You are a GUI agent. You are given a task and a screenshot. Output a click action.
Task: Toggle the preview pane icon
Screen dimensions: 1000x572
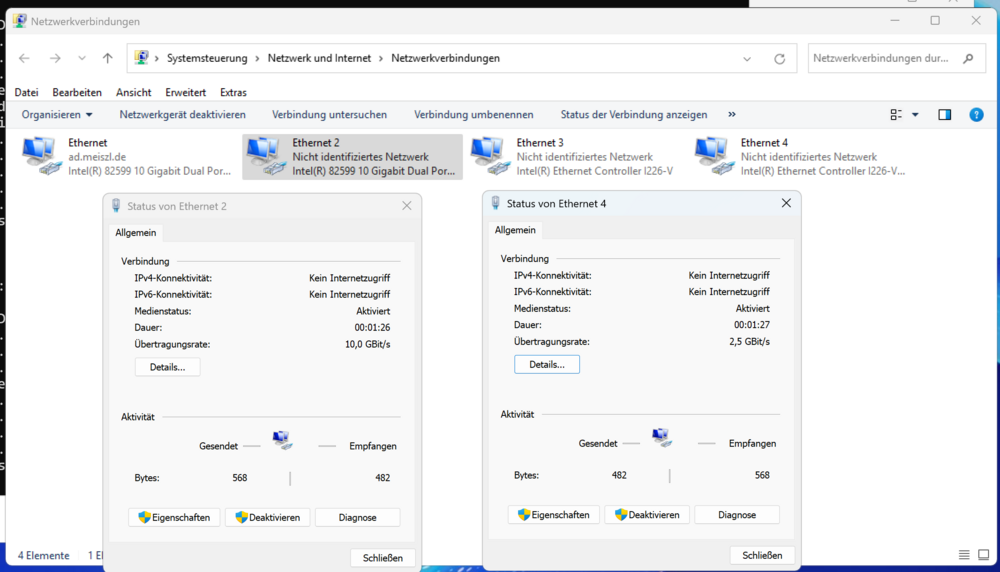tap(945, 115)
